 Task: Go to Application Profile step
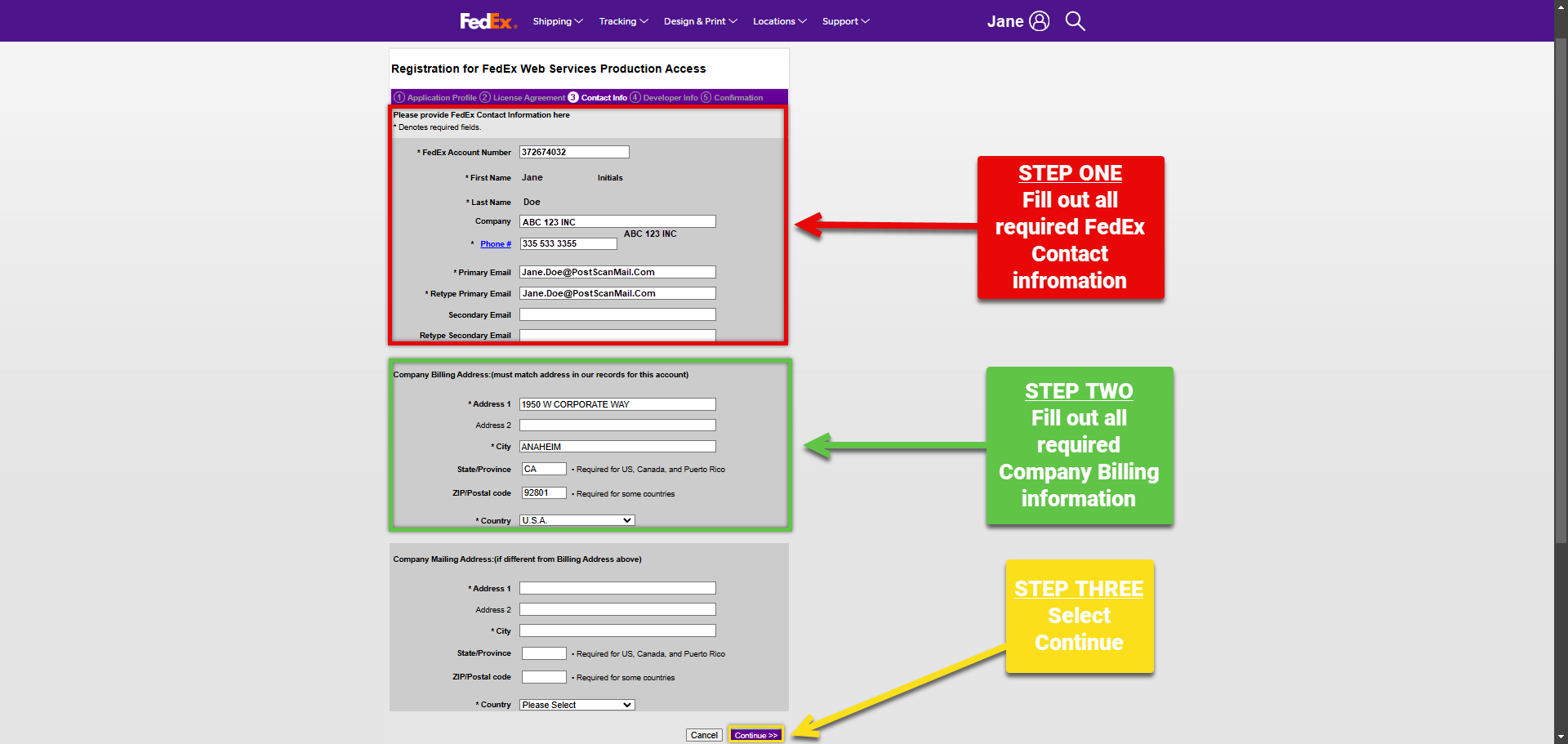pos(435,97)
